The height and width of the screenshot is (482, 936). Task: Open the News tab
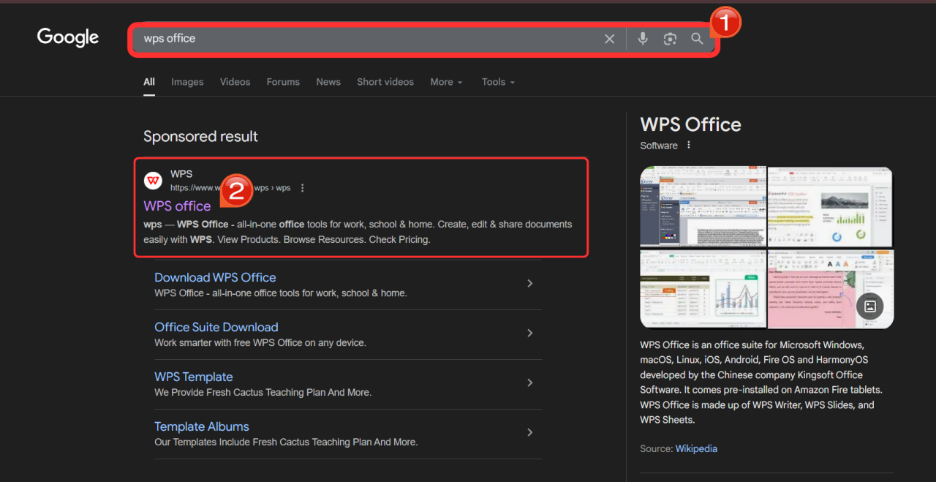328,82
